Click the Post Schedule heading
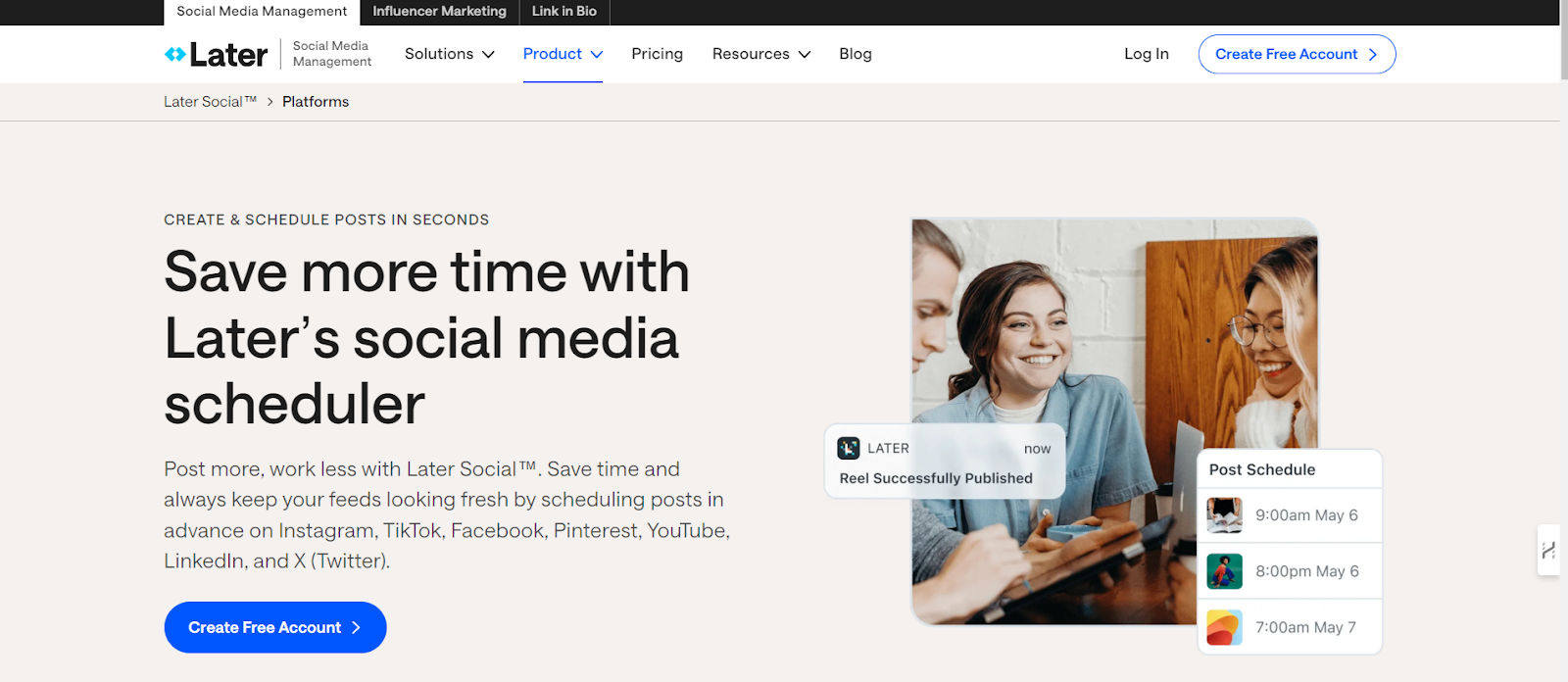Screen dimensions: 1568x682 [1262, 469]
